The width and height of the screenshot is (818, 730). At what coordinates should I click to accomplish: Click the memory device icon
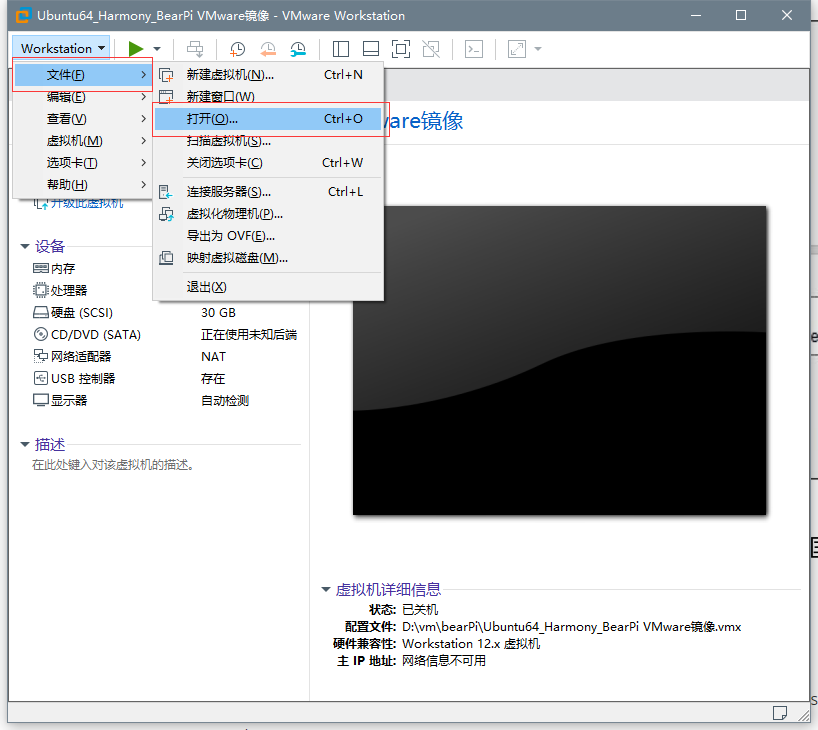(41, 268)
